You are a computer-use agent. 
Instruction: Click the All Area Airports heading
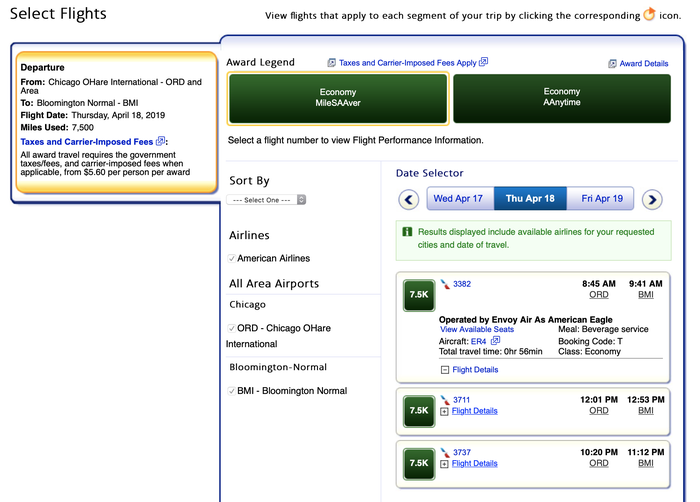pyautogui.click(x=274, y=284)
